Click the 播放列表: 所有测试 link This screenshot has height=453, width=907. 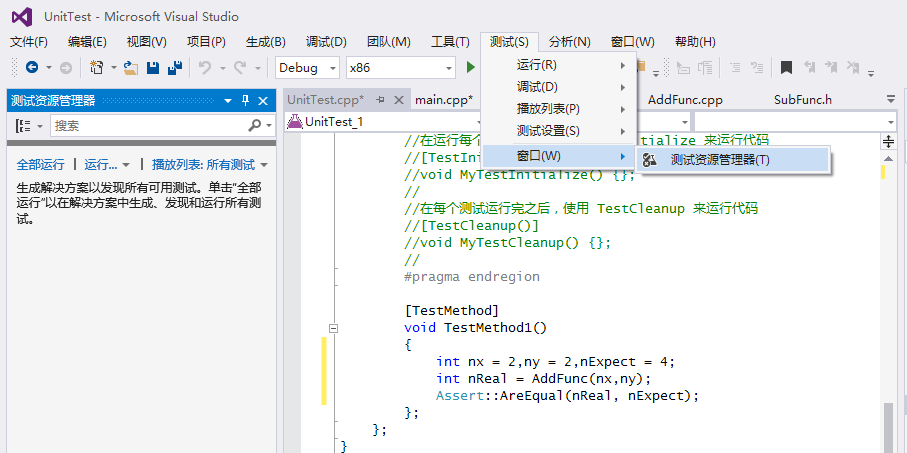point(203,165)
